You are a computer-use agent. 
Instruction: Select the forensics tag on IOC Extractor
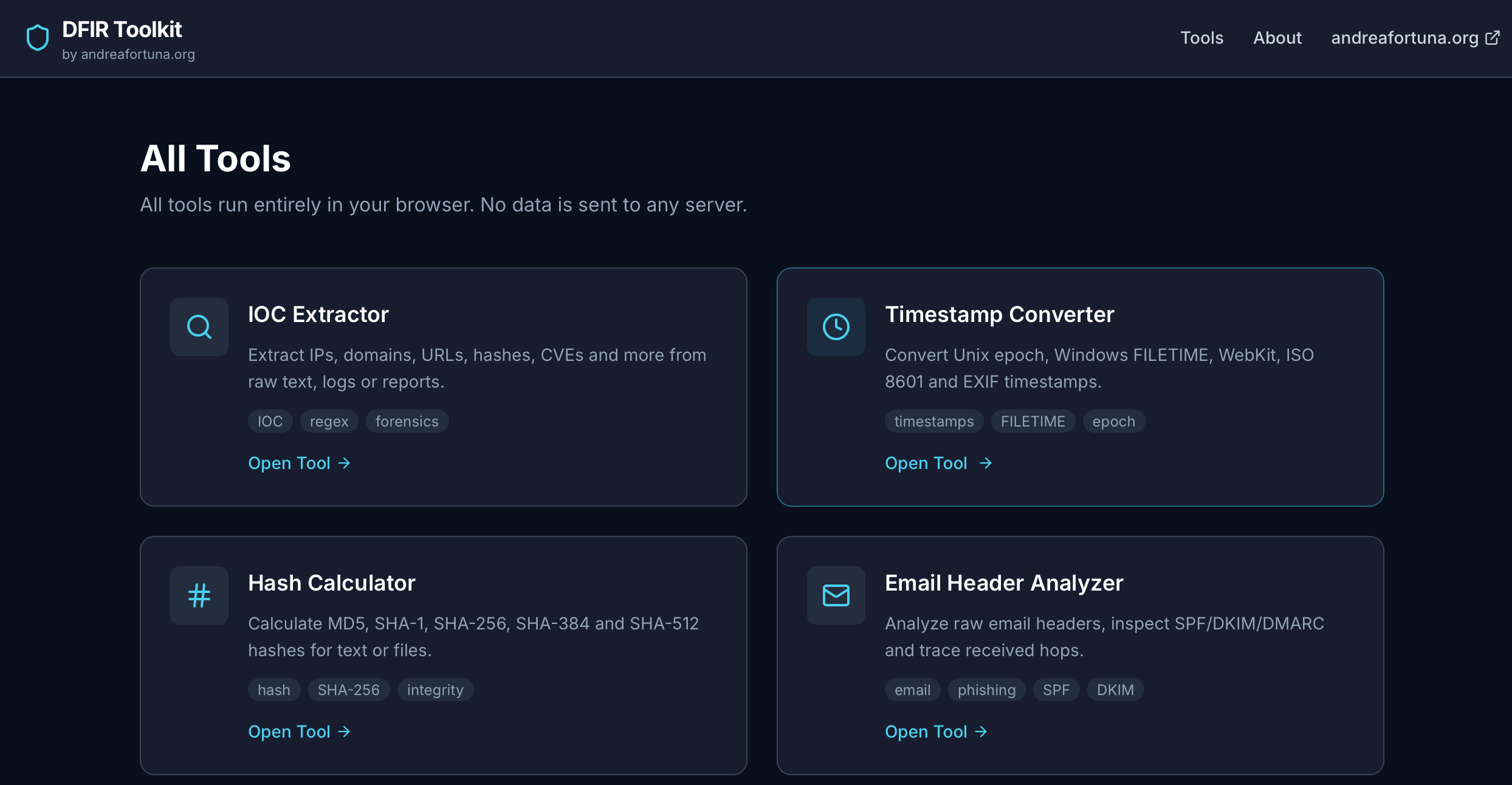click(x=407, y=421)
